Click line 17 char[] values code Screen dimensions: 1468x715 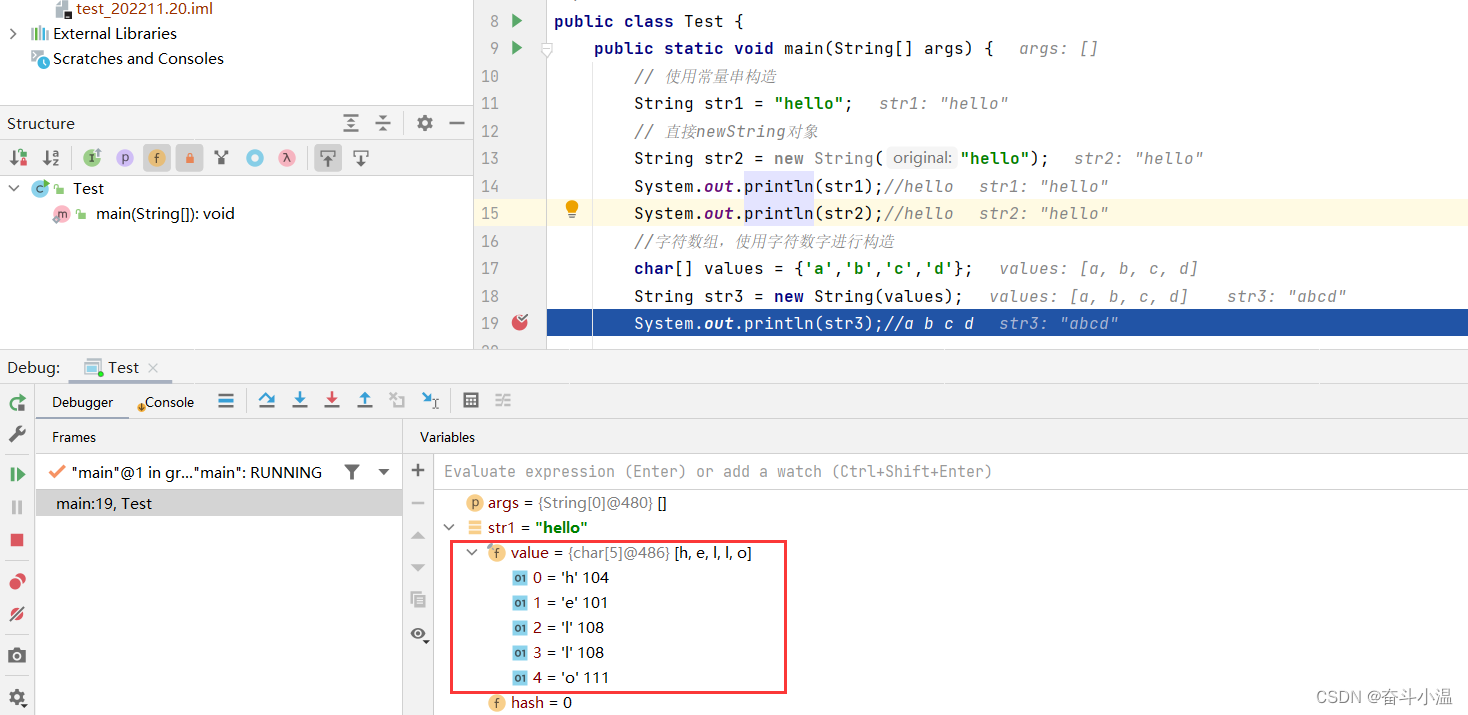[803, 268]
